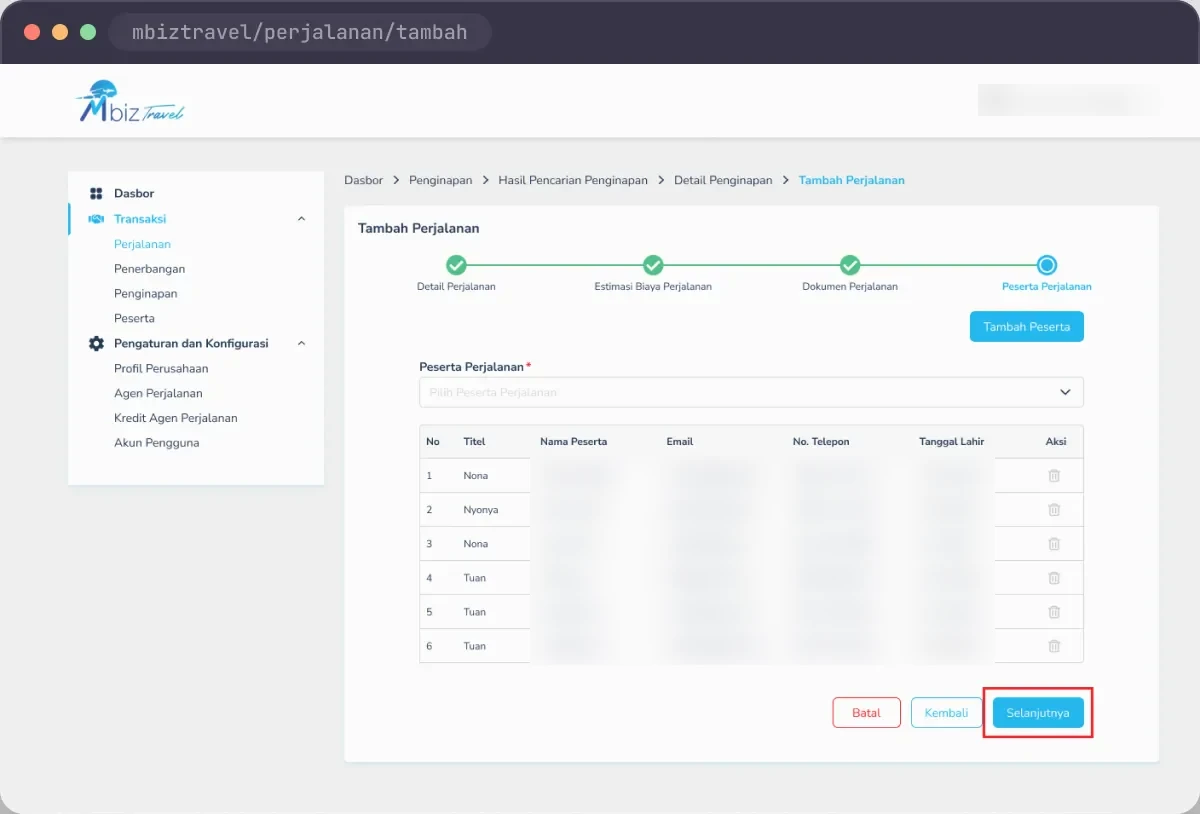Image resolution: width=1200 pixels, height=814 pixels.
Task: Collapse the Transaksi menu section
Action: coord(302,219)
